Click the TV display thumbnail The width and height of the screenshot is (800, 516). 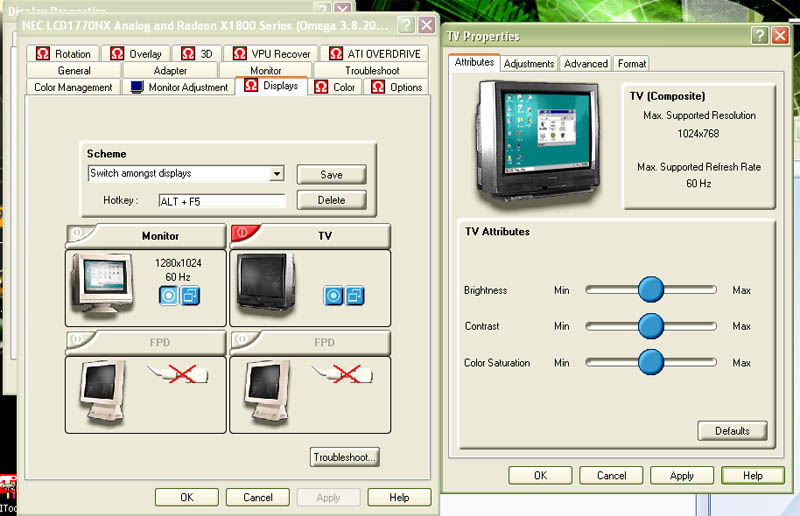pos(266,283)
